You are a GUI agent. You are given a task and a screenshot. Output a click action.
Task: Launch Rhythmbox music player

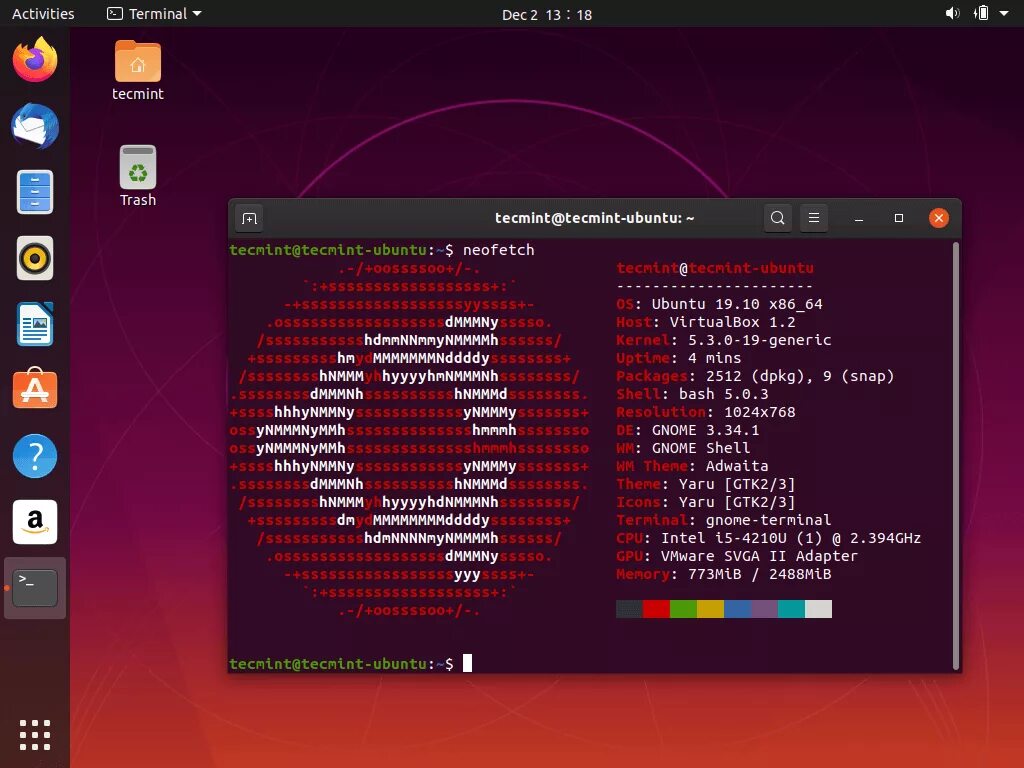pyautogui.click(x=35, y=258)
